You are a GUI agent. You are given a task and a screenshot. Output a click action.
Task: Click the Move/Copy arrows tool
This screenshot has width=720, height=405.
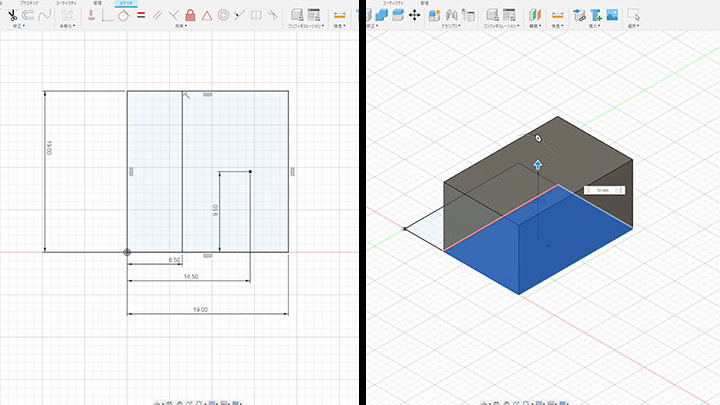pos(414,15)
